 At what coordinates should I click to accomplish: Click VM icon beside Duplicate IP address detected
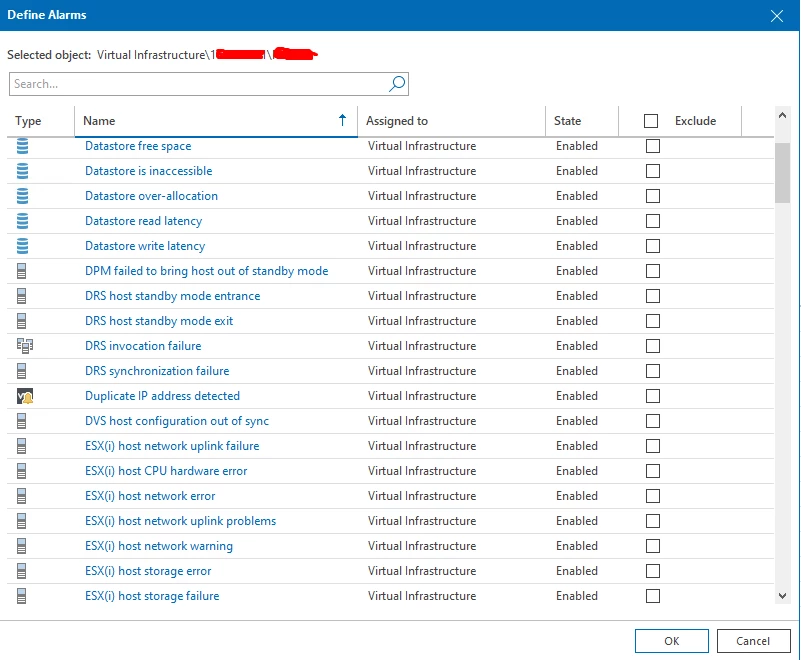[x=25, y=396]
